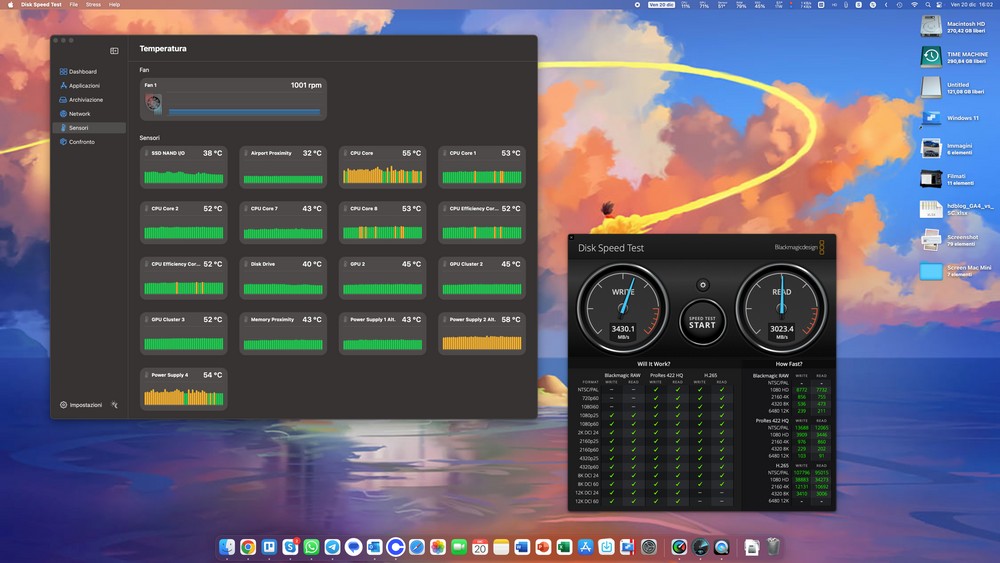
Task: Open the Stress menu
Action: [93, 5]
